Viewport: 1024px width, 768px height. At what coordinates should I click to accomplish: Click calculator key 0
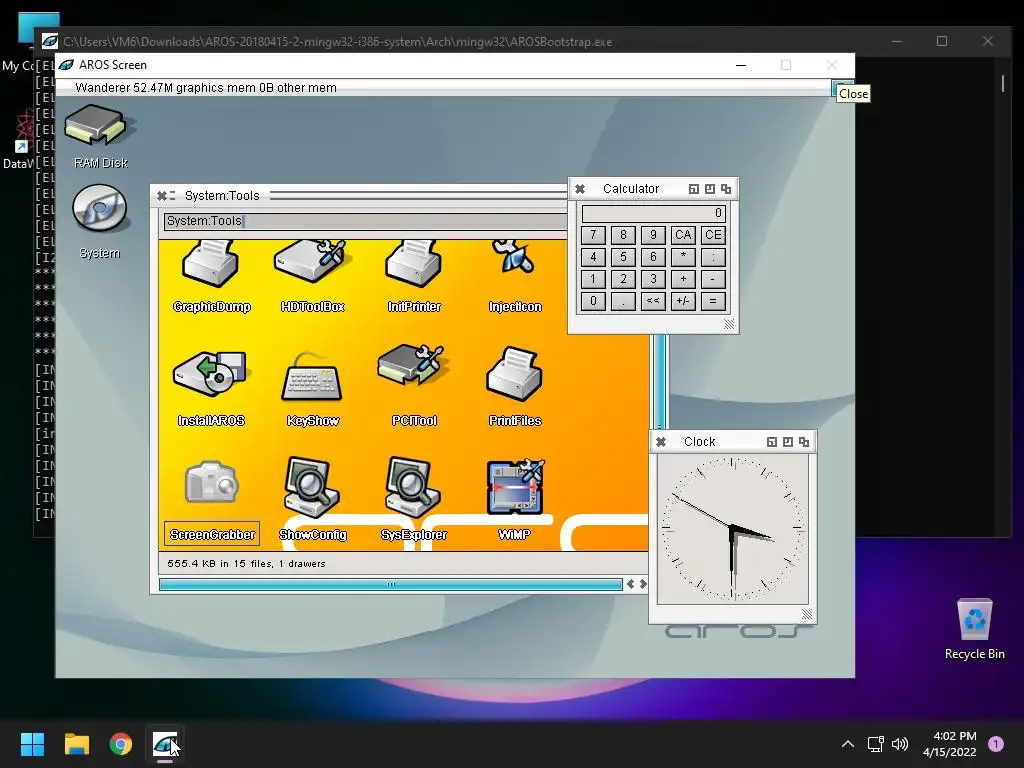pos(593,301)
